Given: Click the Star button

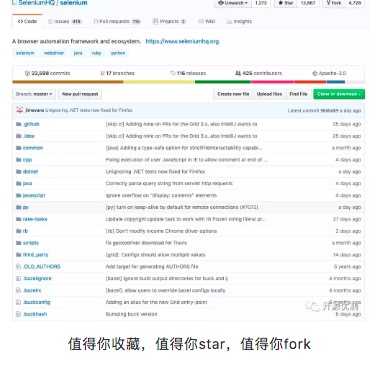Looking at the screenshot, I should point(286,3).
